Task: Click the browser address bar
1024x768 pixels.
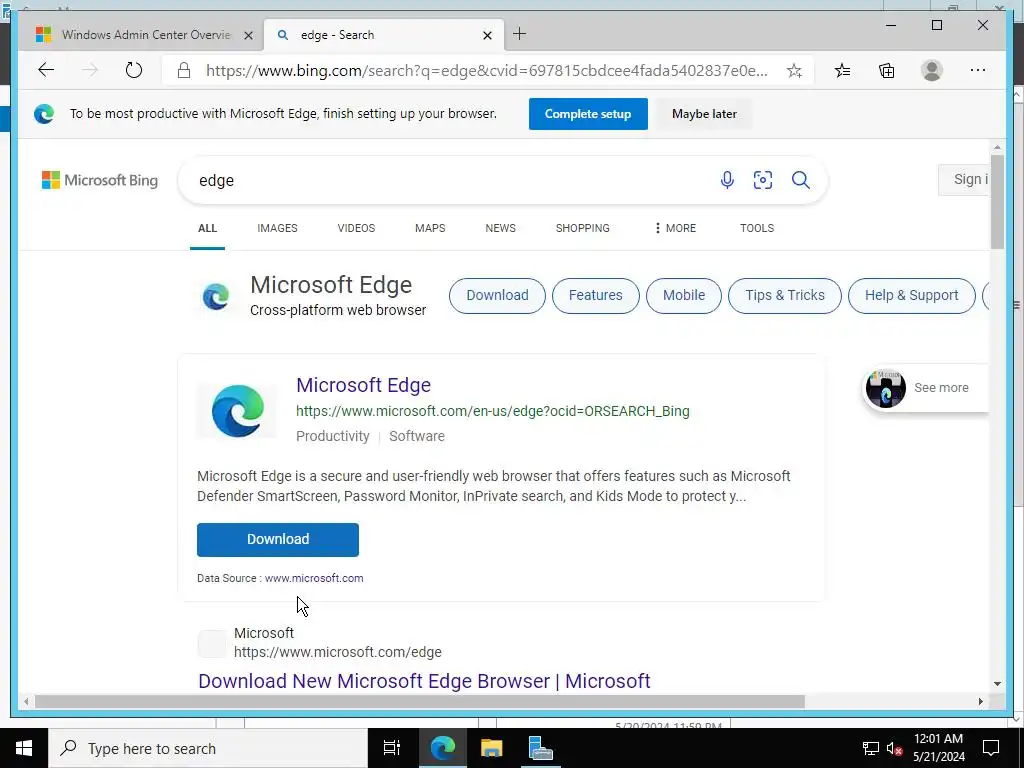Action: pos(487,71)
